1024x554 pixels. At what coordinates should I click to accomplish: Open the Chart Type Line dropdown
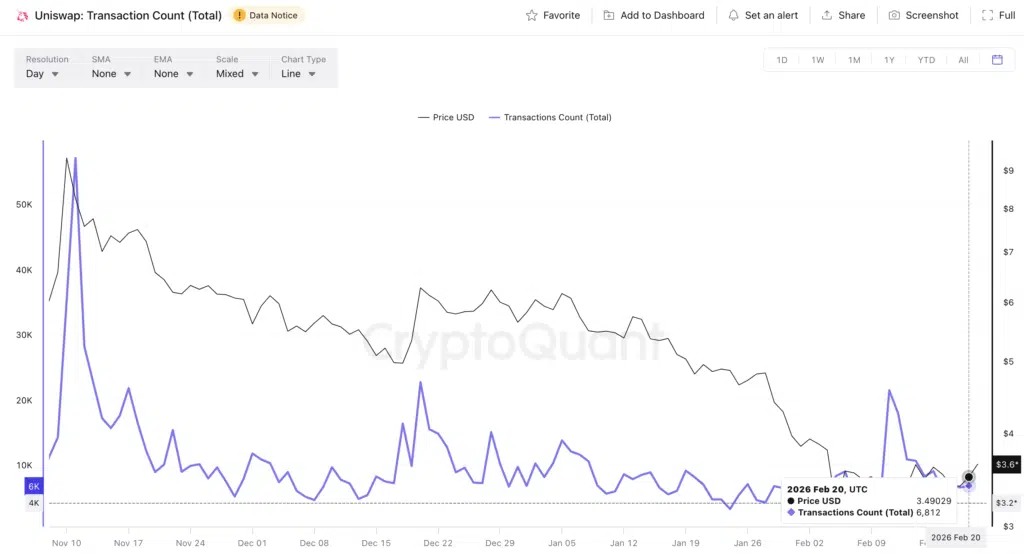pos(298,74)
